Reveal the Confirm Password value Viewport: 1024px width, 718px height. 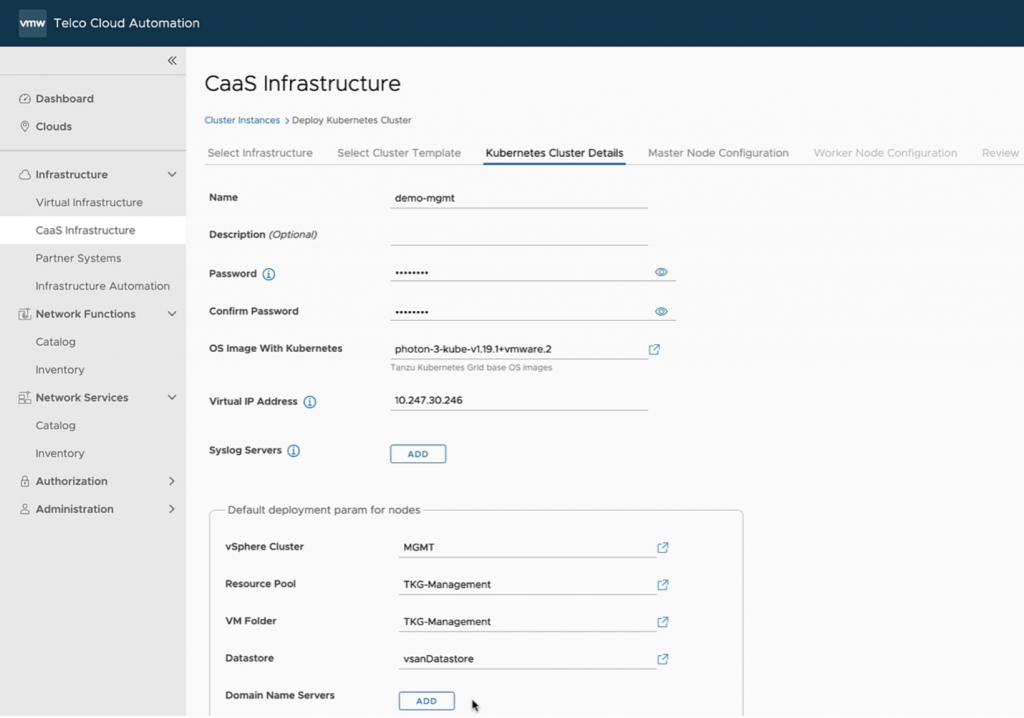click(x=661, y=312)
